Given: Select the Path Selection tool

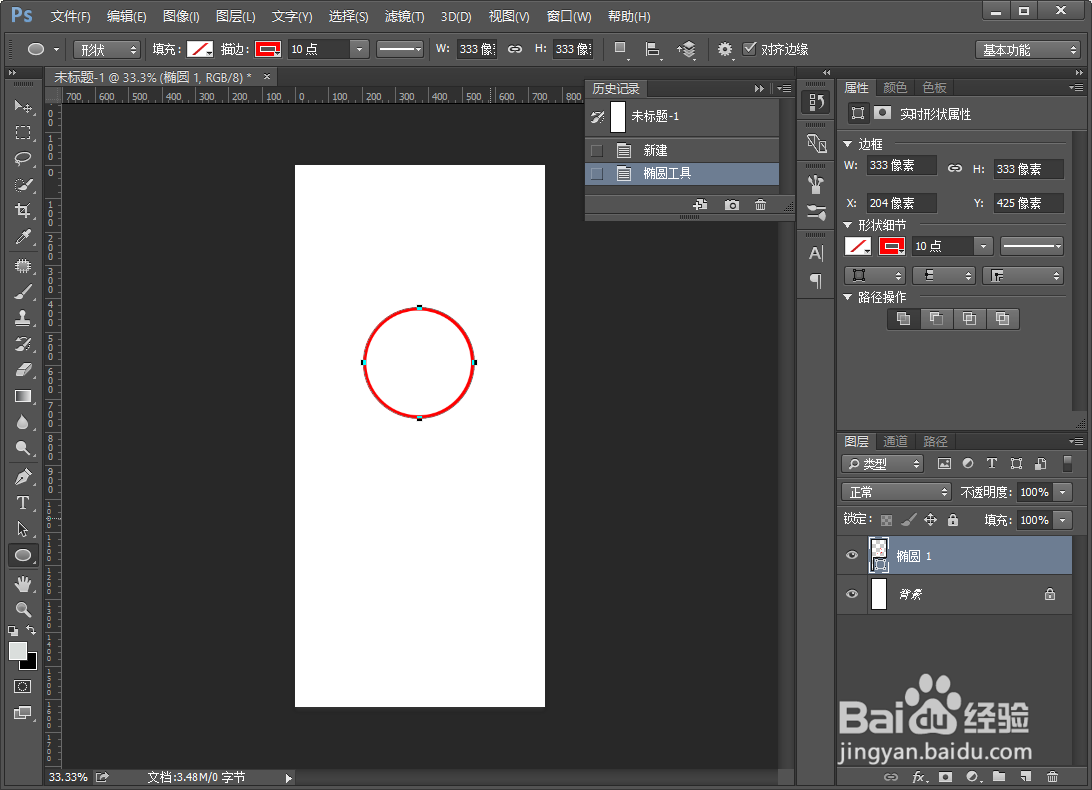Looking at the screenshot, I should pyautogui.click(x=23, y=529).
